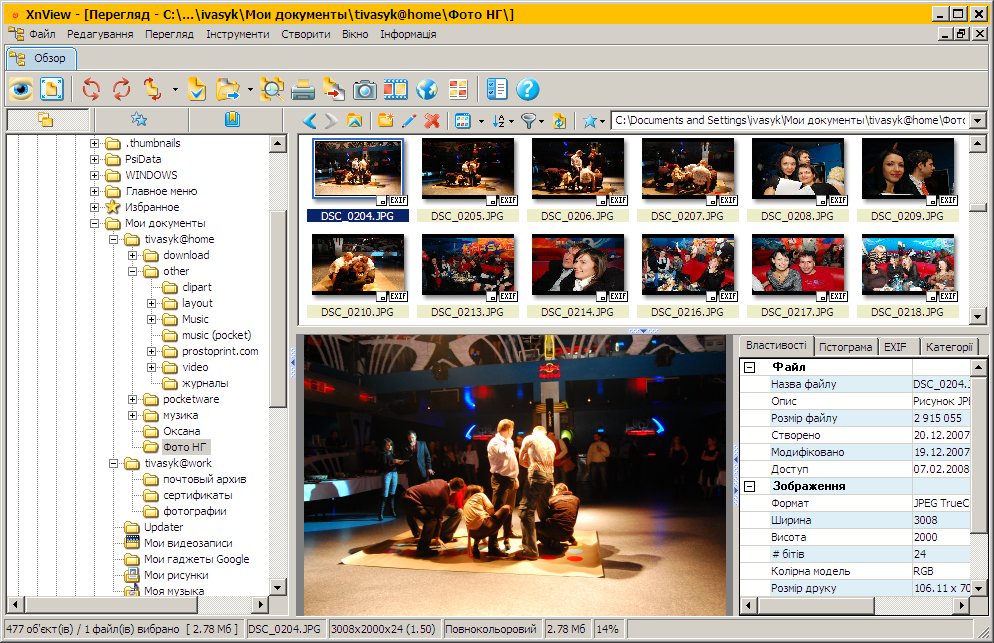Open the options checklist icon
This screenshot has width=994, height=643.
point(497,89)
